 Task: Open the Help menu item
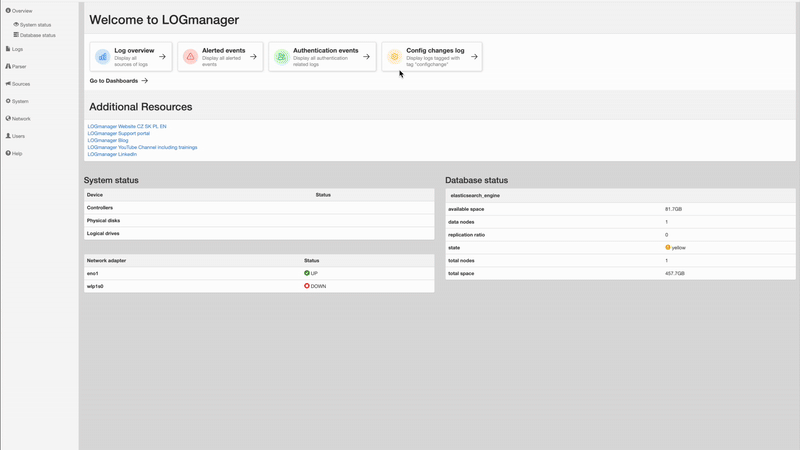click(14, 153)
